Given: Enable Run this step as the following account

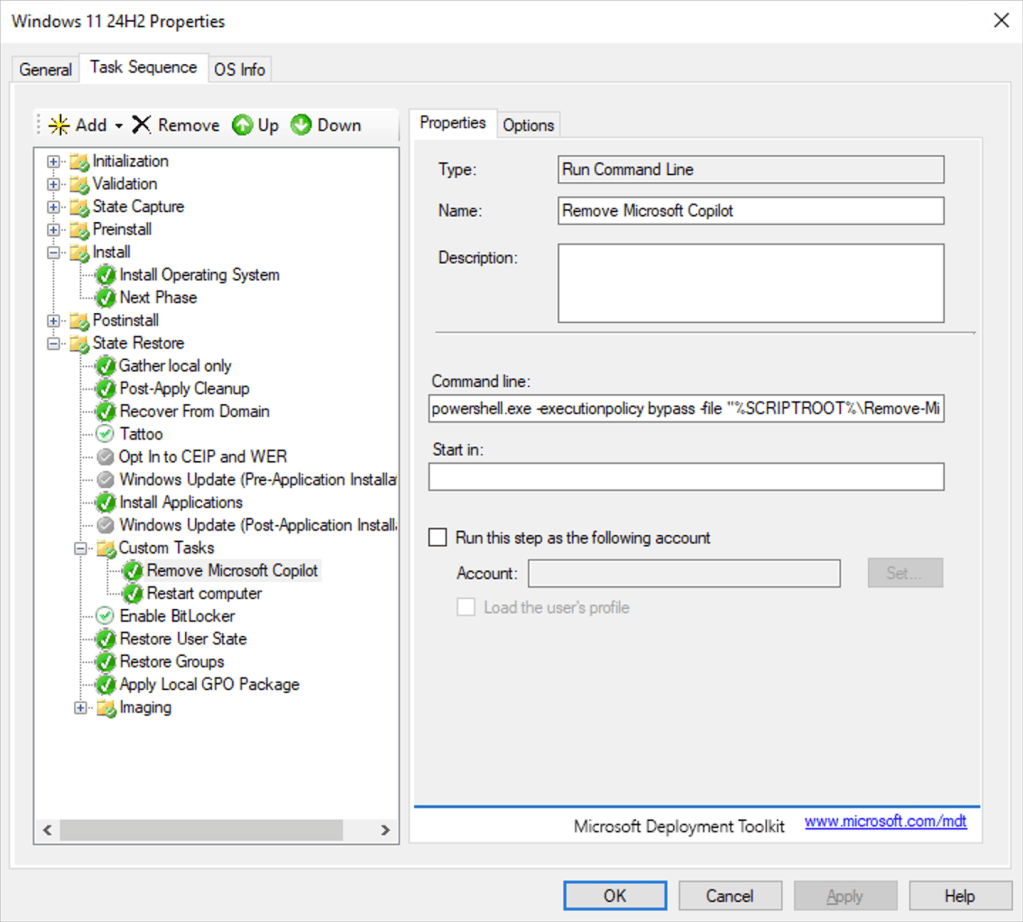Looking at the screenshot, I should pyautogui.click(x=437, y=537).
